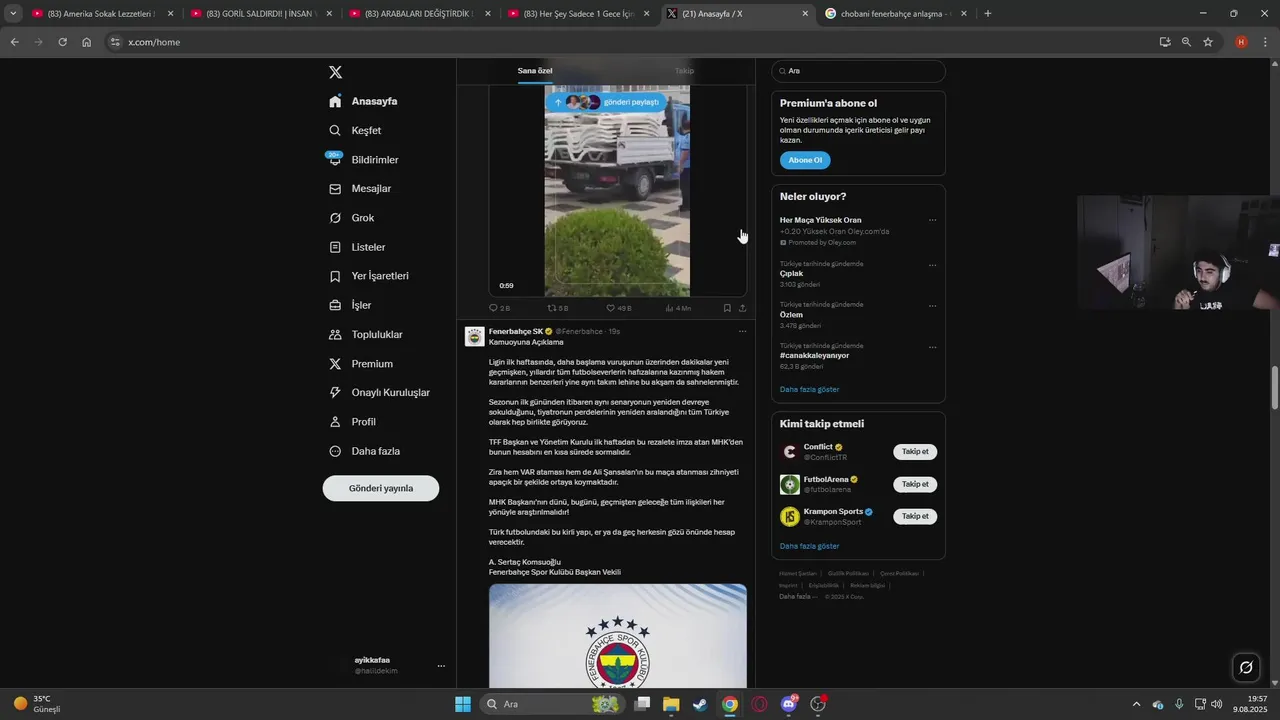
Task: Go to Anasayfa in sidebar
Action: pos(365,101)
